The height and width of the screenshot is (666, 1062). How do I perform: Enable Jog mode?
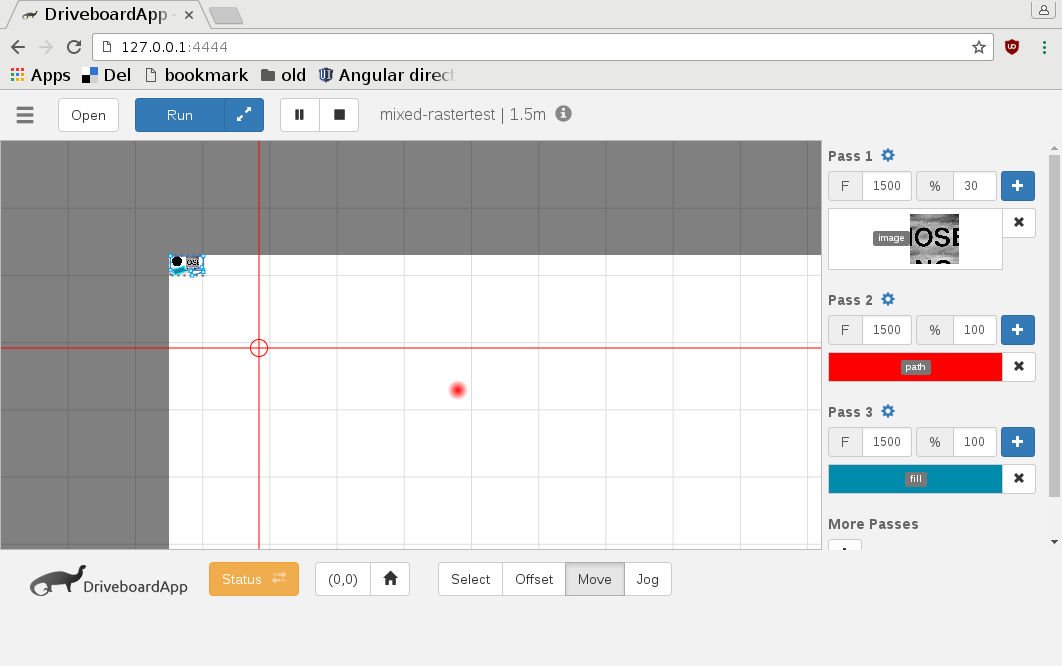pos(647,579)
